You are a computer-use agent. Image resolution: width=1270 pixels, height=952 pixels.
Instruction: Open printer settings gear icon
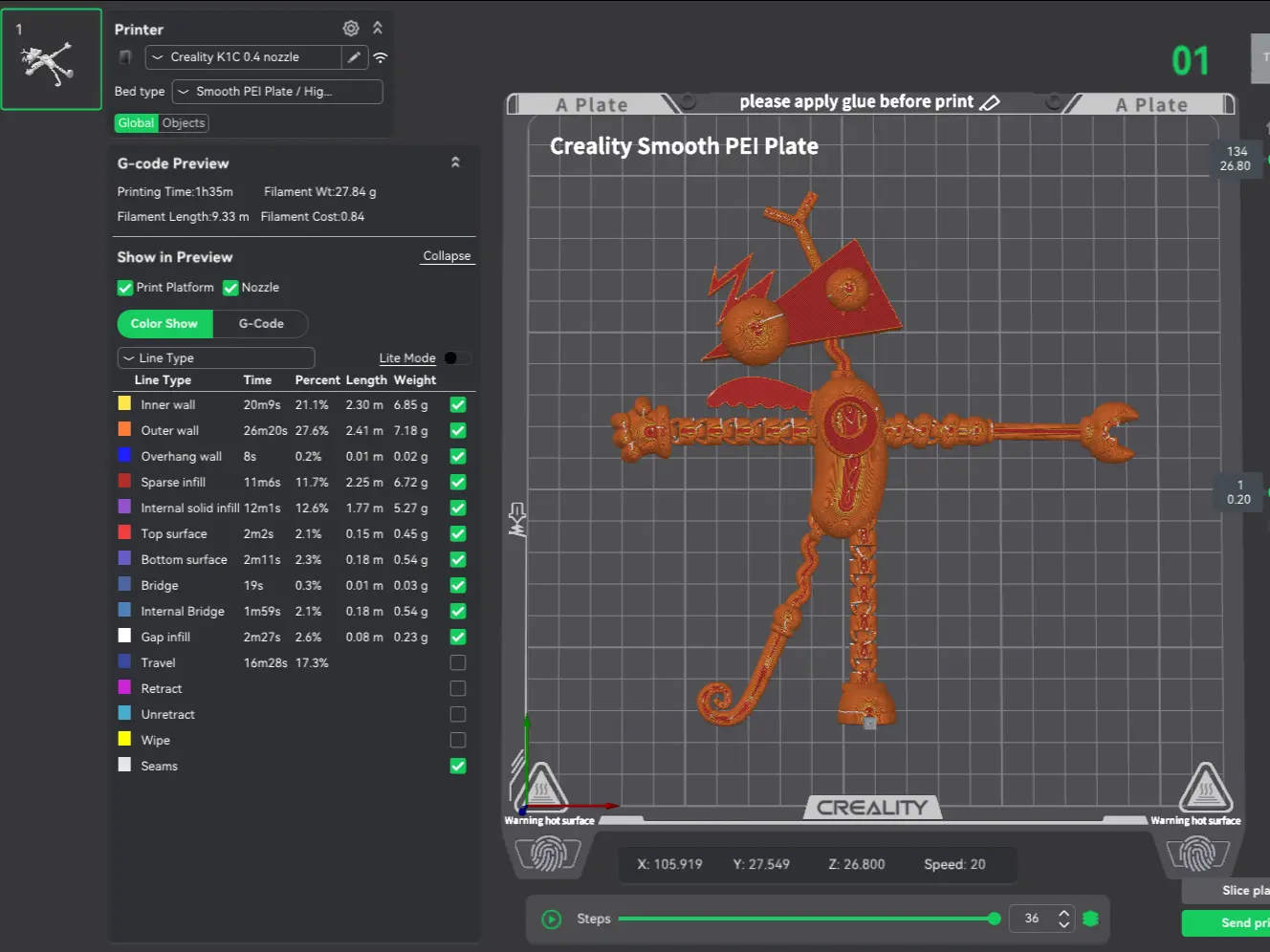click(351, 29)
